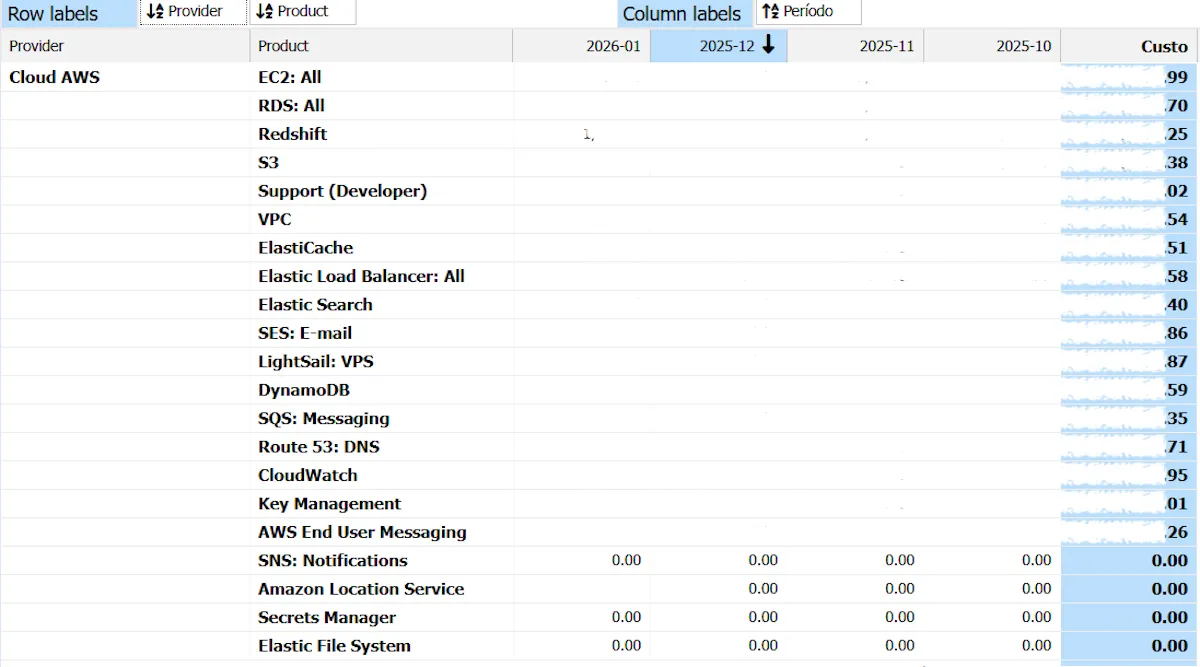Screen dimensions: 1200x667
Task: Select the Redshift product row
Action: (293, 134)
